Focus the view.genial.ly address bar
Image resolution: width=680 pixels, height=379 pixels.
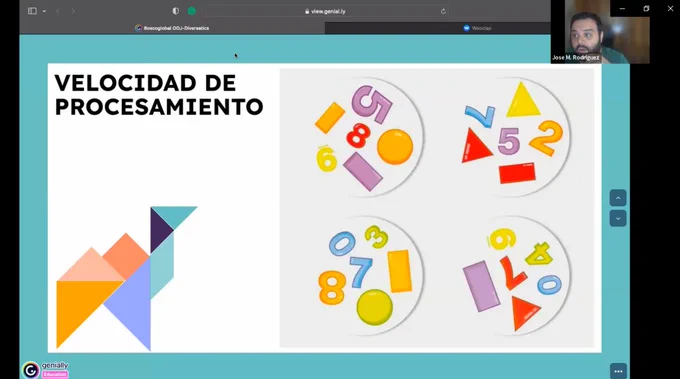coord(325,11)
